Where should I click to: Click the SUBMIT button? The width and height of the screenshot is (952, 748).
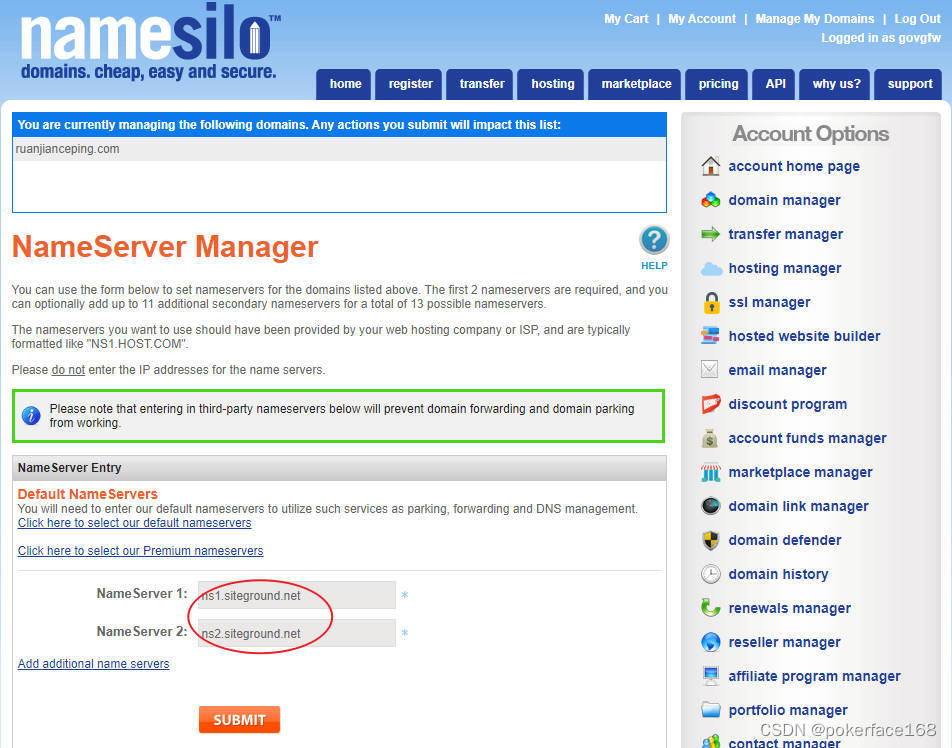tap(239, 719)
